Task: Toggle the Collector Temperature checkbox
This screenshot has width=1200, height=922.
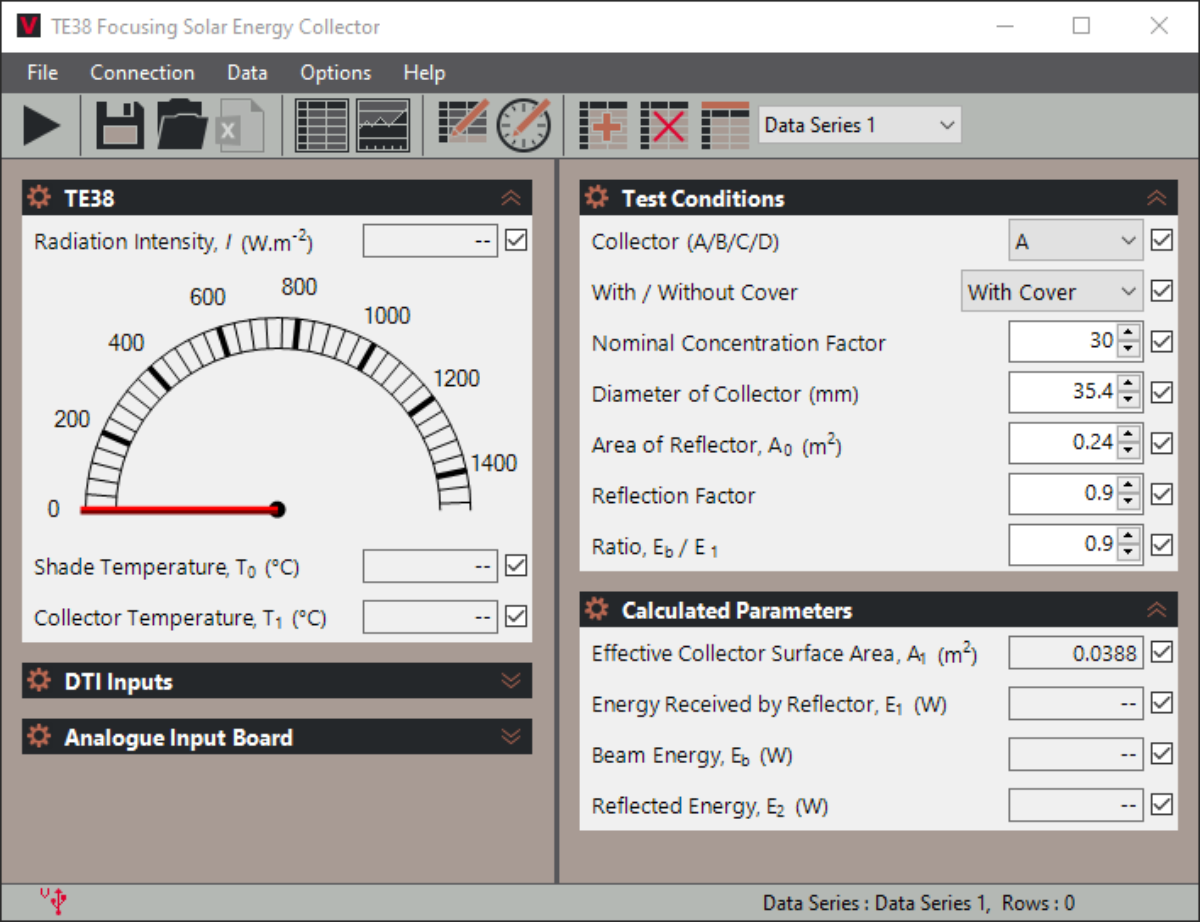Action: pos(516,617)
